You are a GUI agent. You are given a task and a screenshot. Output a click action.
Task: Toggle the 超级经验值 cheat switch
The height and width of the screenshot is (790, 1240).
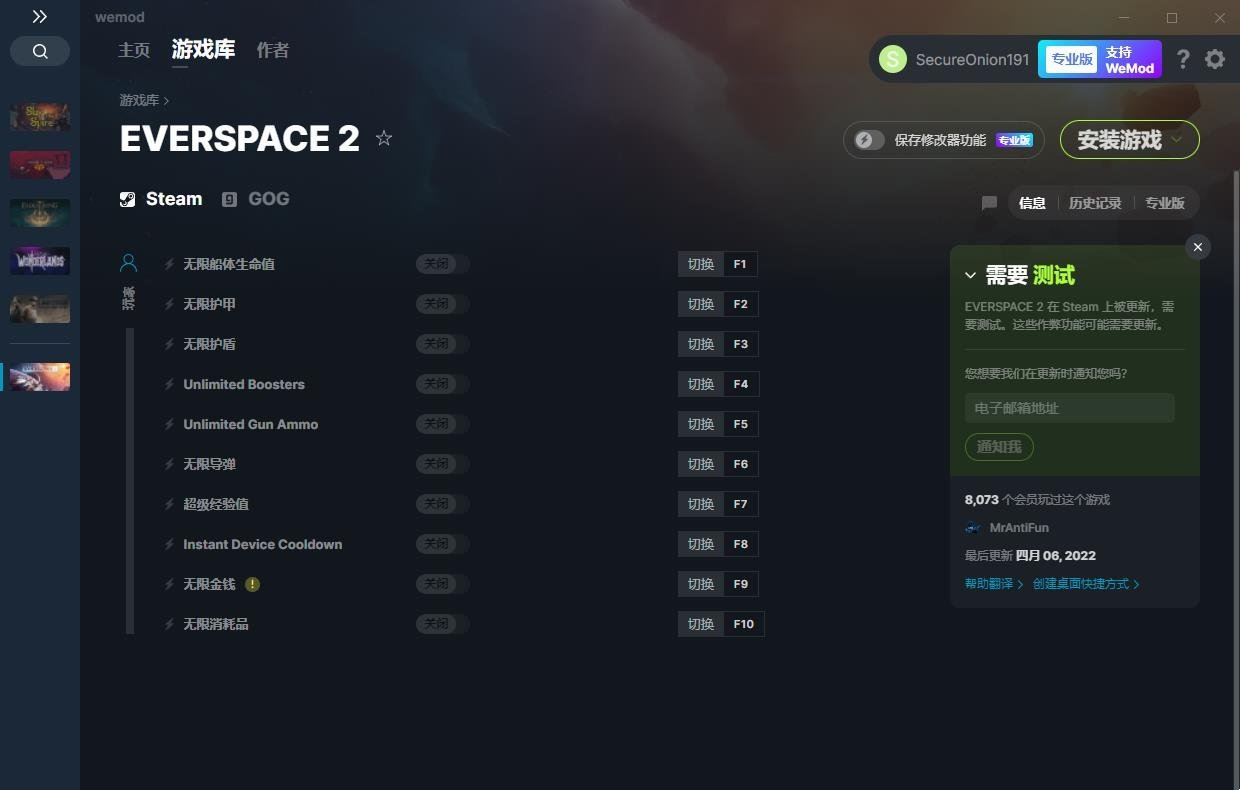coord(443,504)
